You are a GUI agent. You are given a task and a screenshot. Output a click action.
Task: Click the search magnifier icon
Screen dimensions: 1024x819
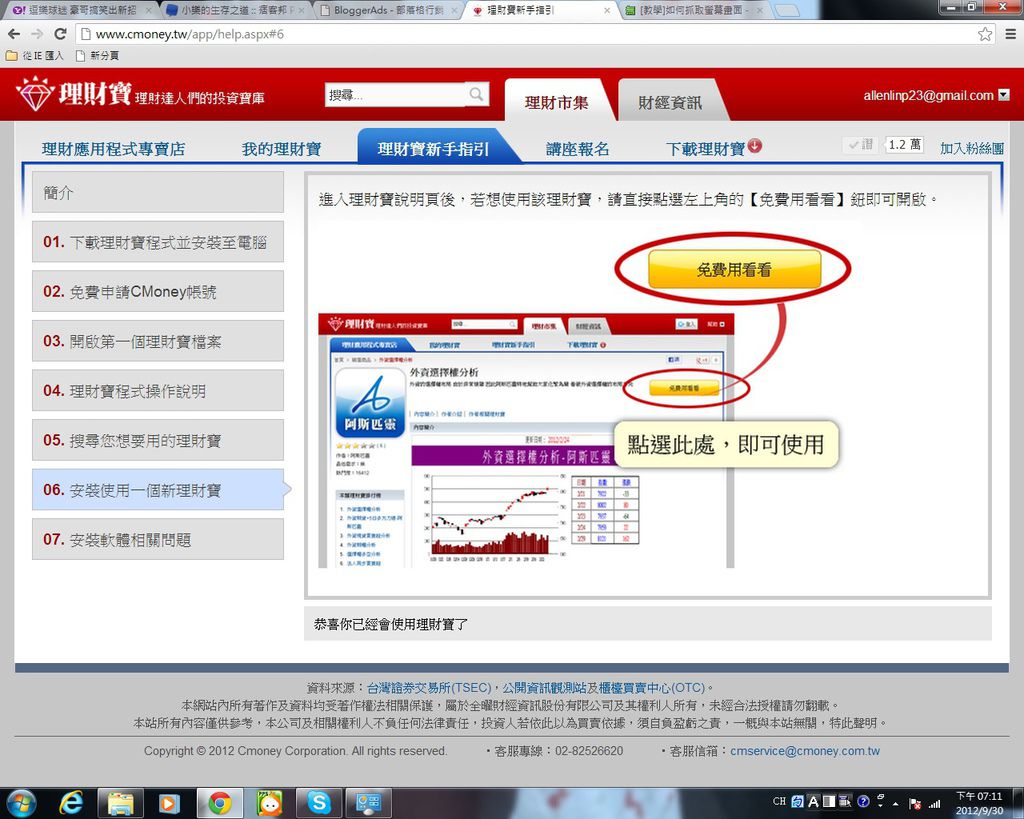point(477,95)
